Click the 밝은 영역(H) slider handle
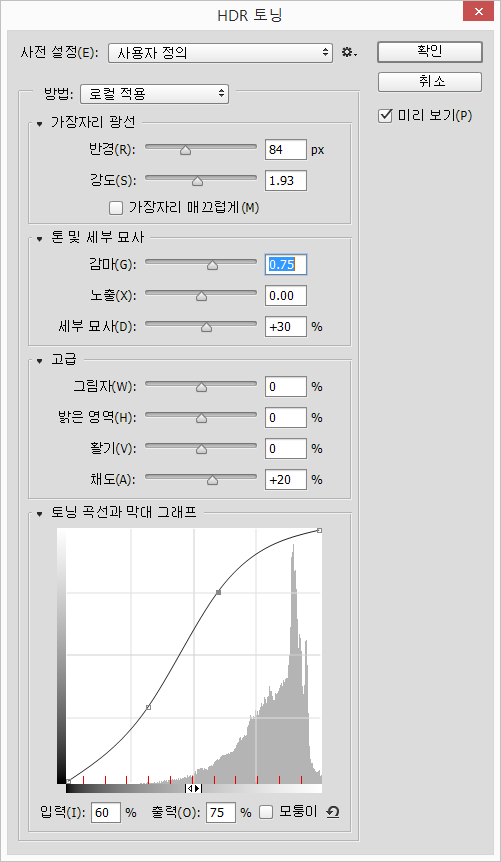The image size is (501, 862). (201, 418)
